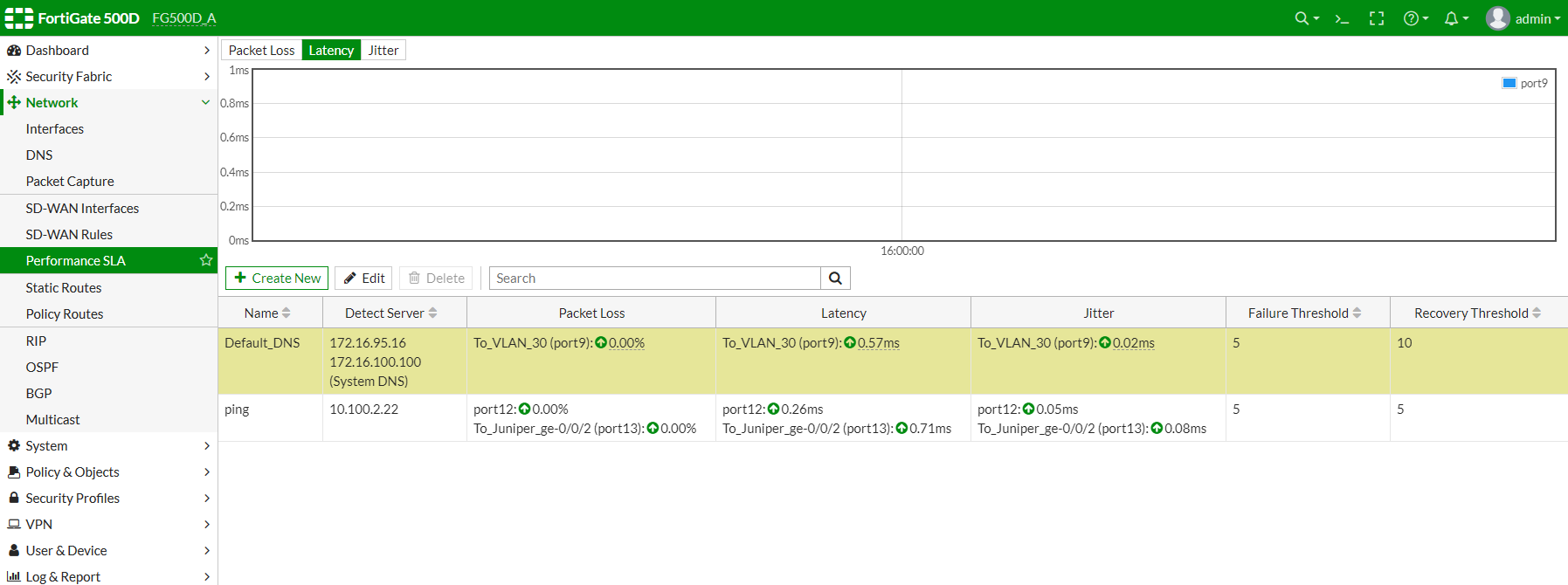Viewport: 1568px width, 585px height.
Task: Click up-arrow status for port12 latency
Action: coord(774,409)
